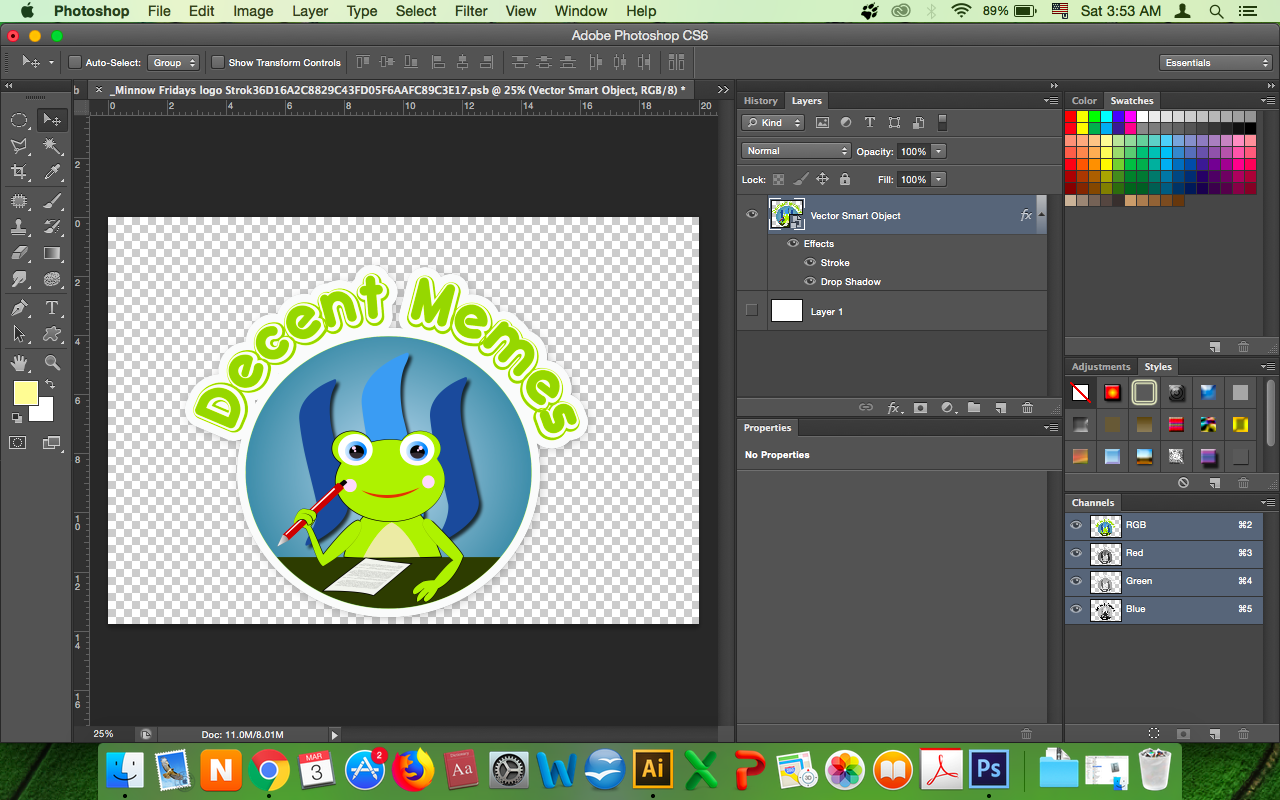Lock transparent pixels of the layer

click(778, 180)
